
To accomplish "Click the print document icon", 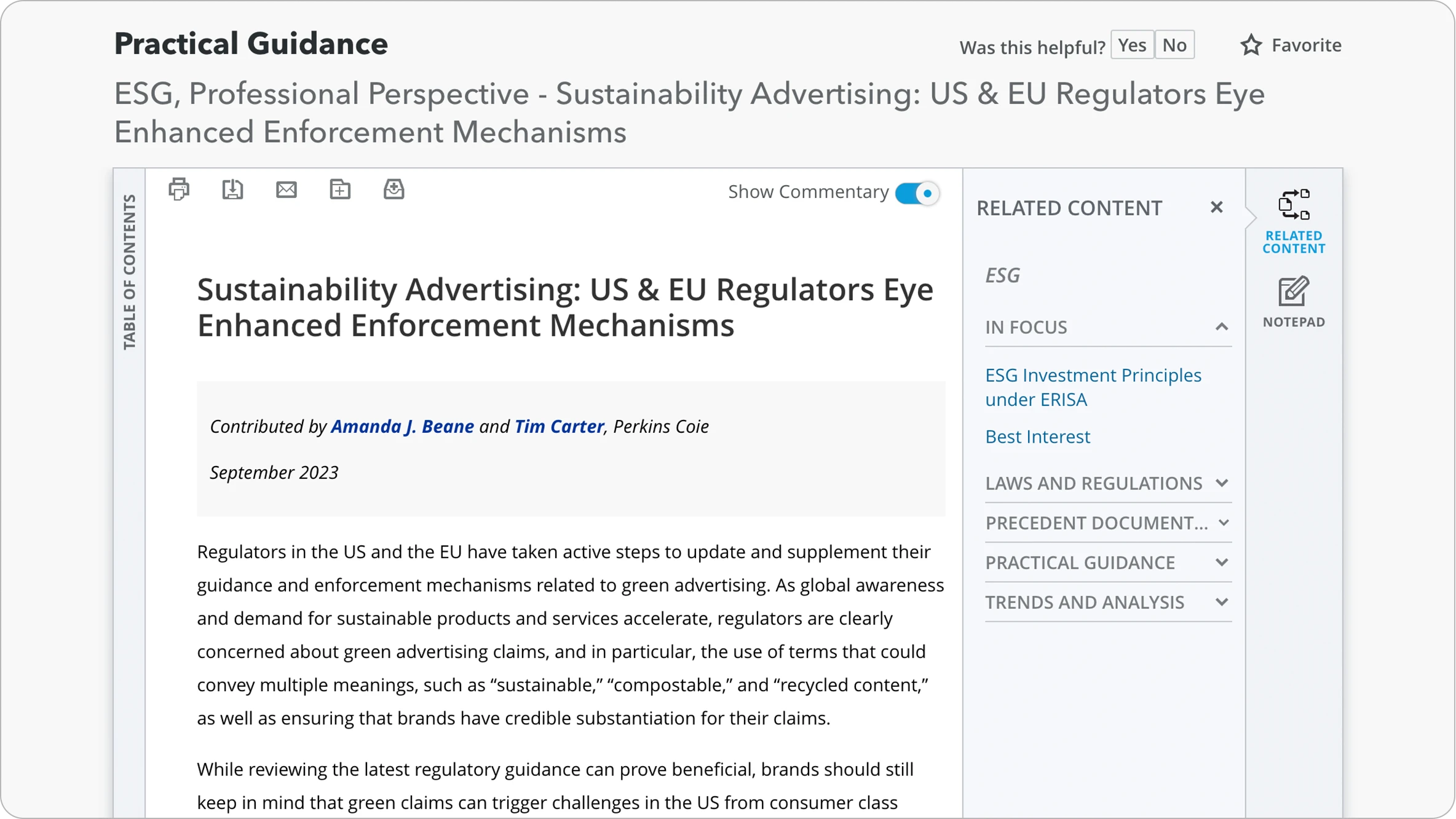I will [x=179, y=189].
